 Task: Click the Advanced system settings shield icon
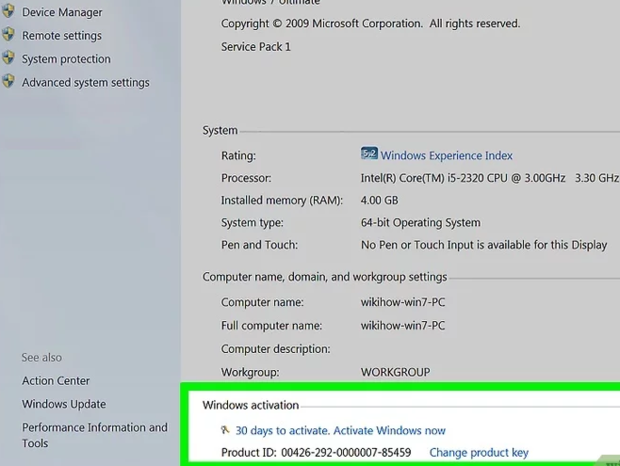click(x=8, y=81)
